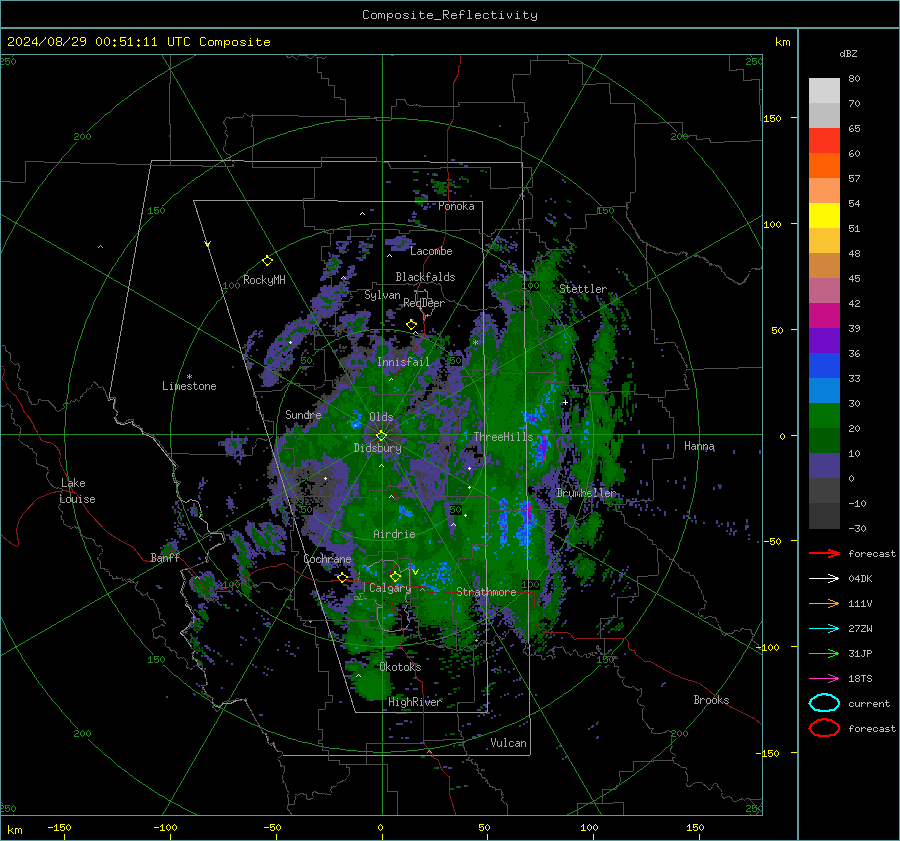Click the red forecast arrow in legend
The image size is (900, 841).
tap(824, 553)
